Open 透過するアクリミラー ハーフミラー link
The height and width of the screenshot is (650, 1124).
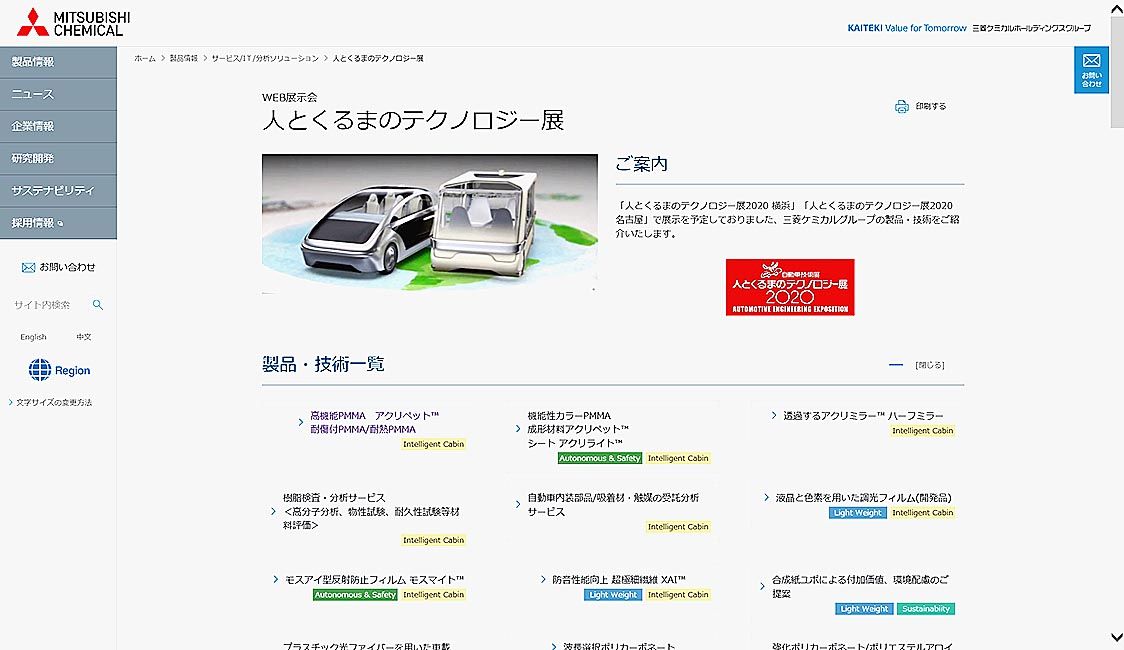coord(863,416)
